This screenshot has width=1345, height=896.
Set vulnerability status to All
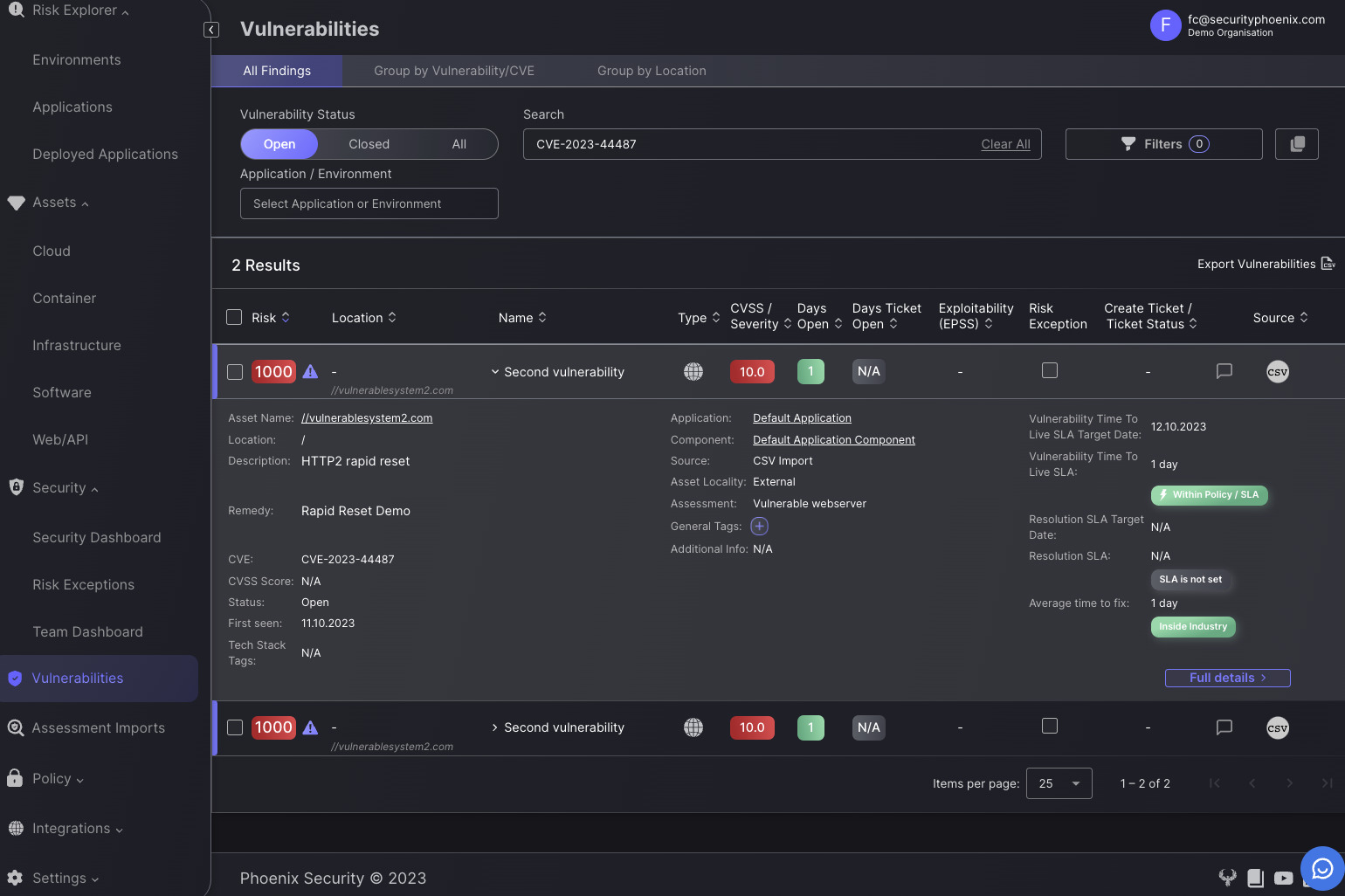tap(459, 144)
